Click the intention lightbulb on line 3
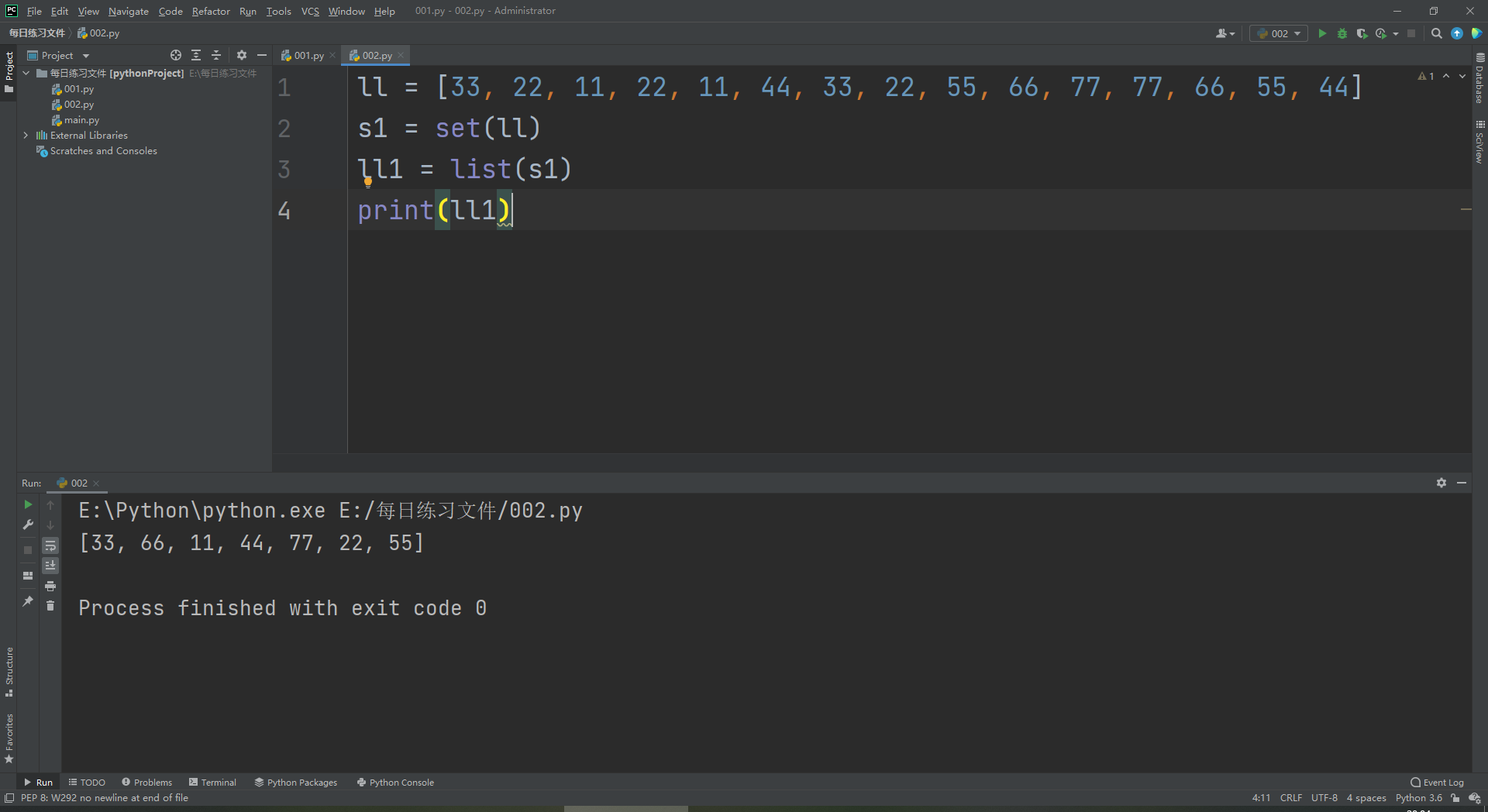This screenshot has width=1488, height=812. point(368,182)
